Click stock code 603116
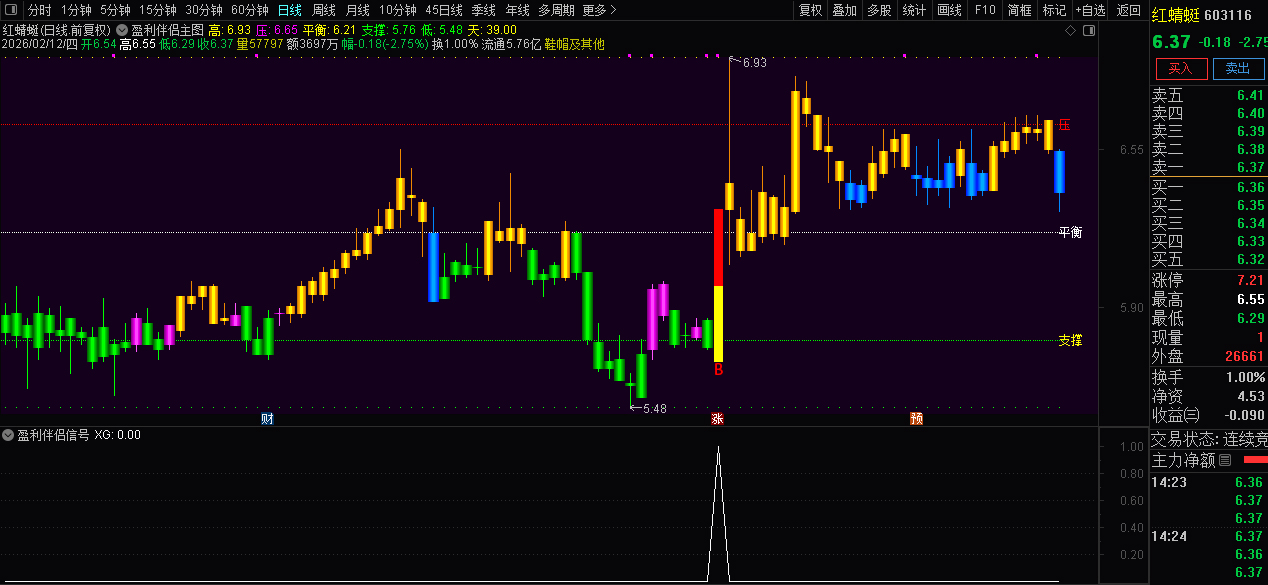1268x585 pixels. point(1228,15)
